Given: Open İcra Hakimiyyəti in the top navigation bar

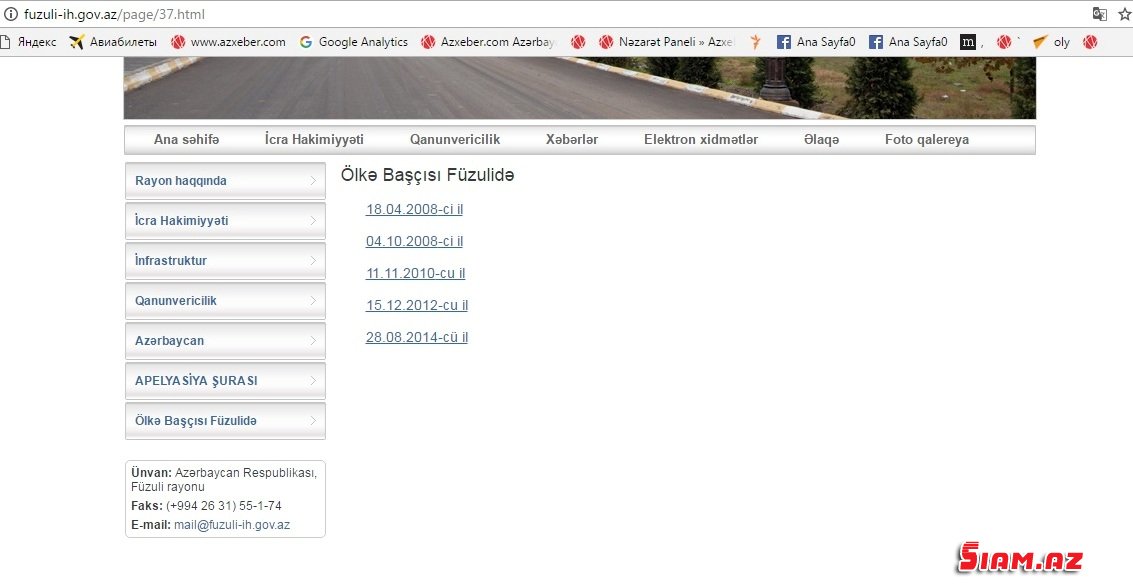Looking at the screenshot, I should (x=314, y=139).
